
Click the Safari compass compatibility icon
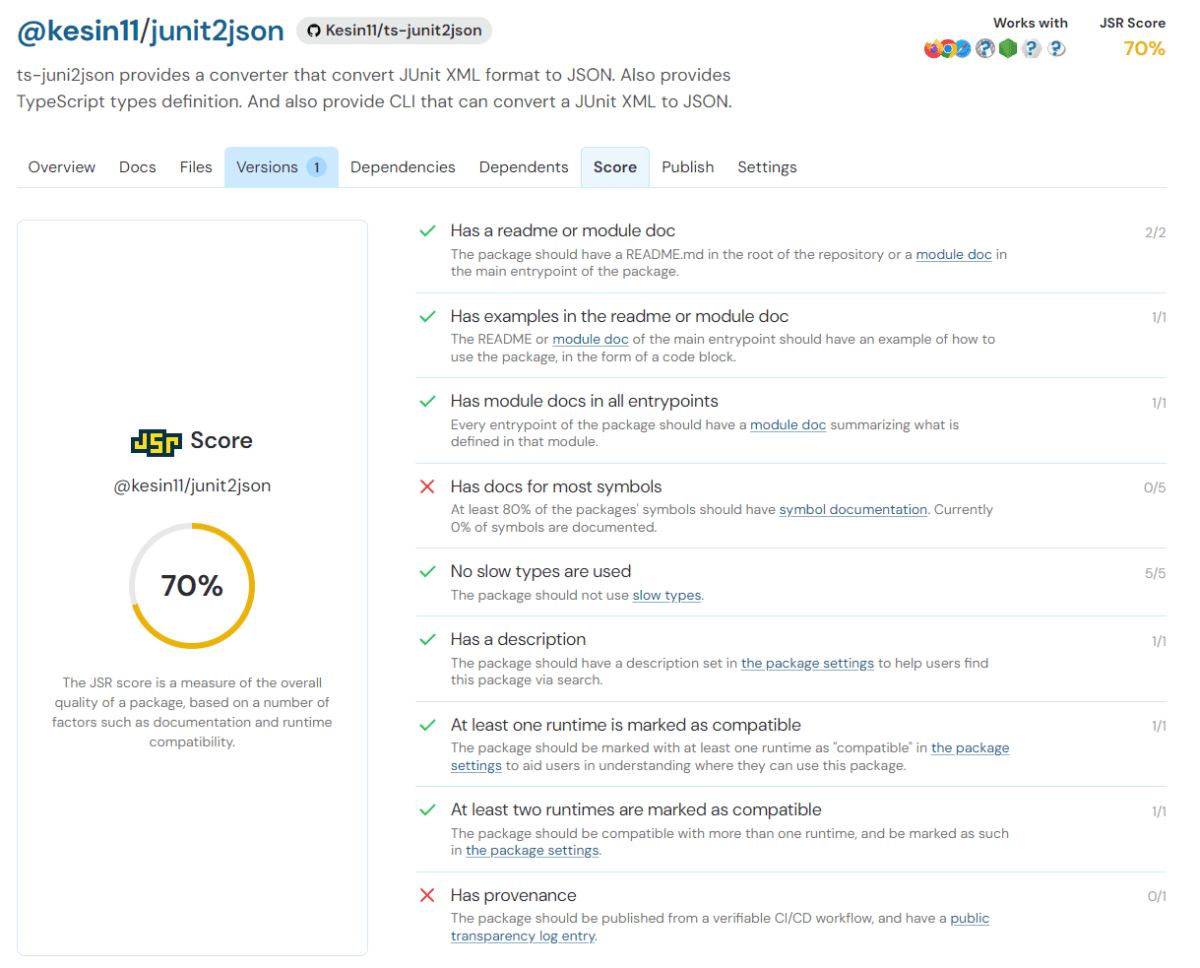click(x=962, y=48)
